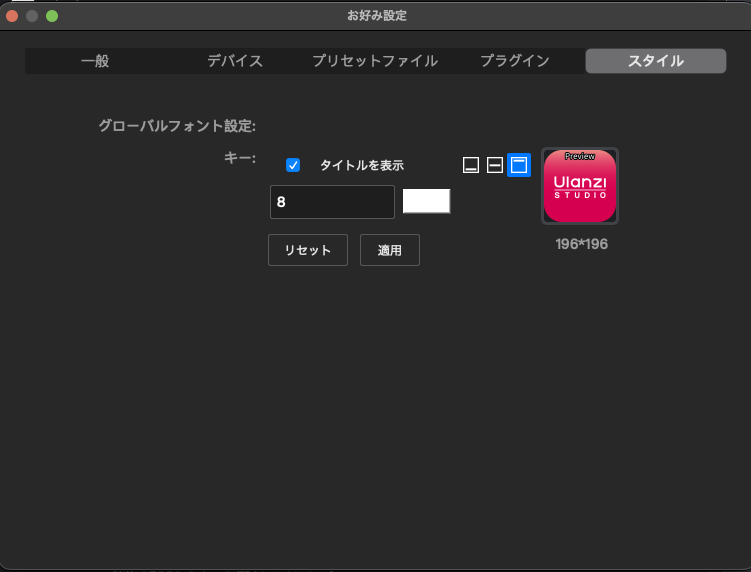Open the white font color swatch
The width and height of the screenshot is (751, 572).
click(426, 201)
